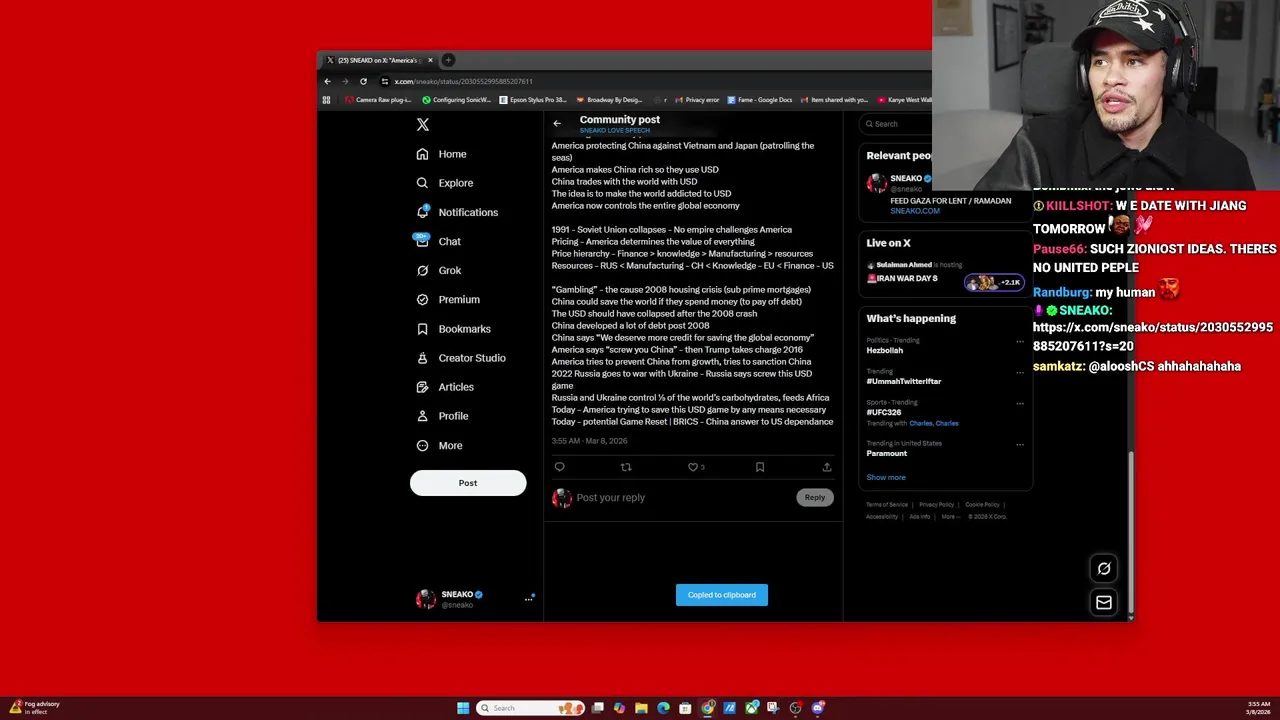The height and width of the screenshot is (720, 1280).
Task: Click the Creator Studio icon
Action: tap(422, 357)
